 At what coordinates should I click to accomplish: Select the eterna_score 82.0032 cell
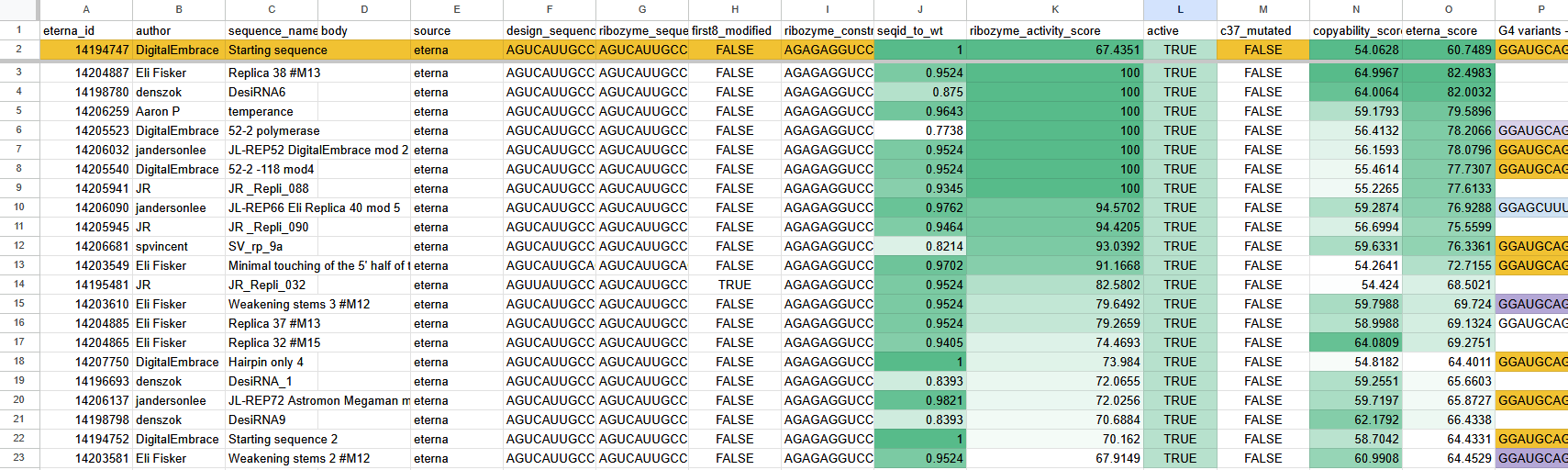1449,92
